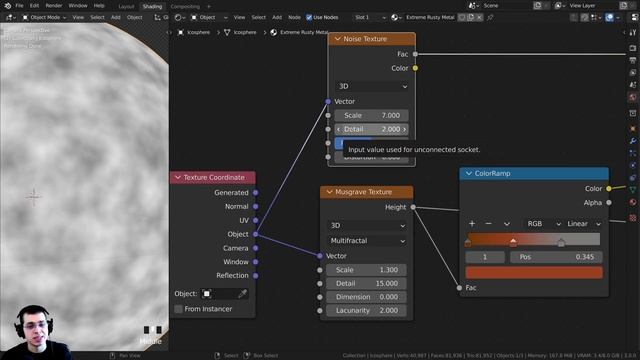Toggle fake user shield for Extreme Rusty Metal
This screenshot has width=640, height=360.
point(462,18)
